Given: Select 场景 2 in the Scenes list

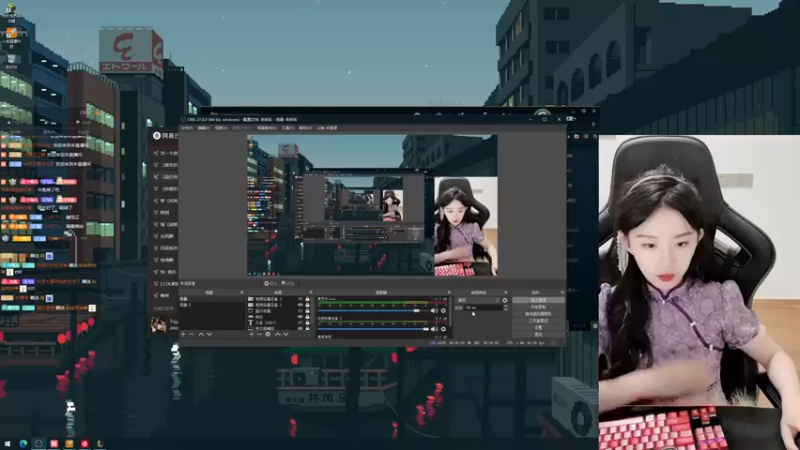Looking at the screenshot, I should point(212,305).
